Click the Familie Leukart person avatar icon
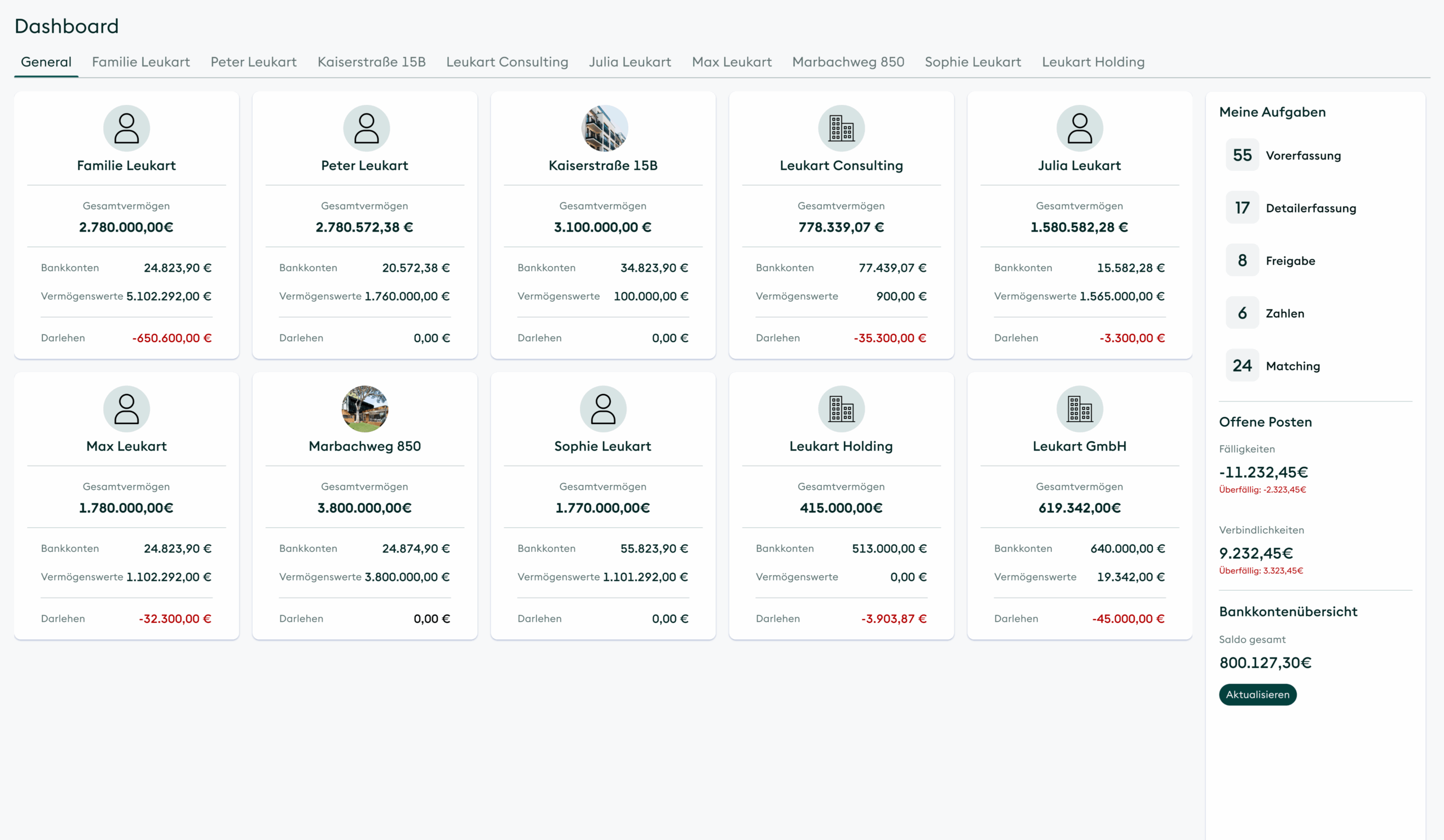The height and width of the screenshot is (840, 1444). point(126,129)
